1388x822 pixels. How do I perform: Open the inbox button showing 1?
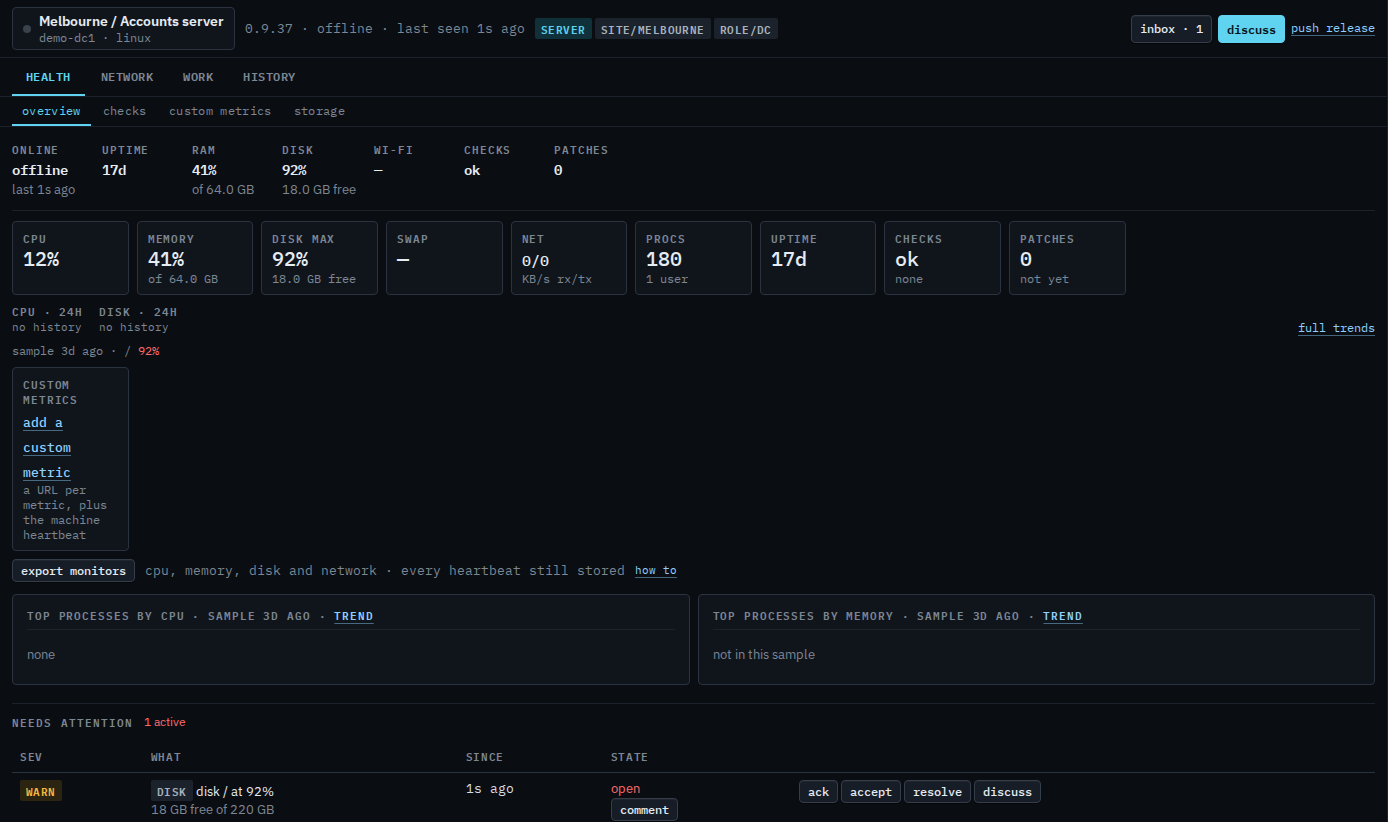(x=1171, y=29)
